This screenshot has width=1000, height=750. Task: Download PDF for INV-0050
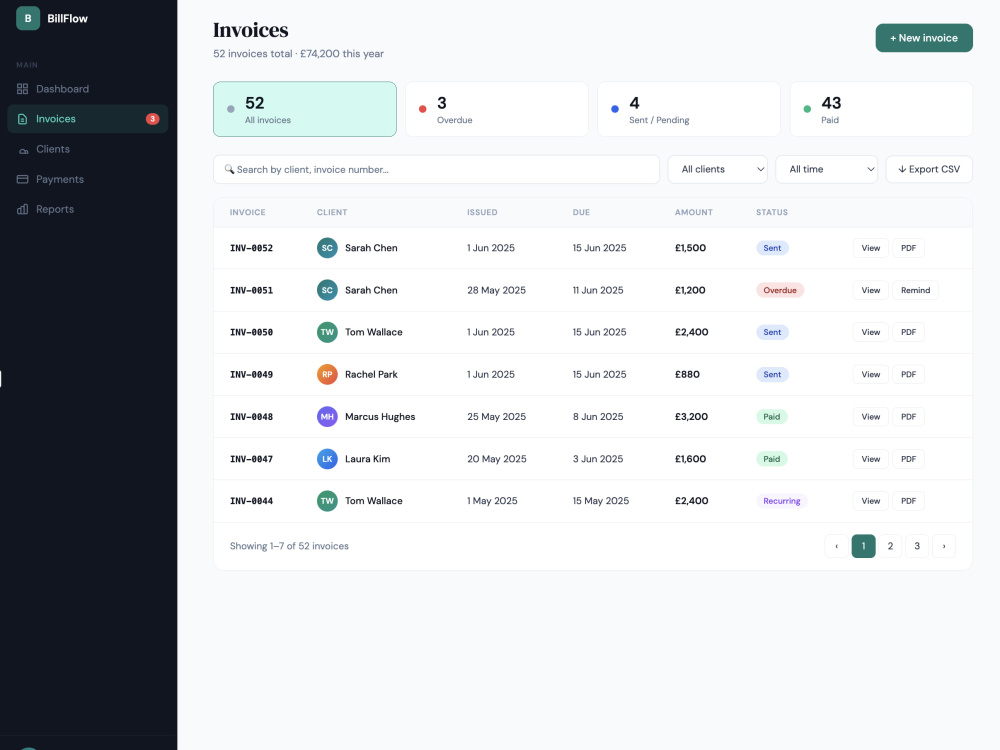tap(908, 332)
